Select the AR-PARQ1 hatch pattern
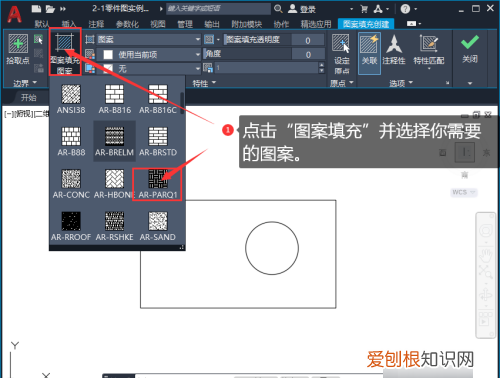 tap(158, 184)
